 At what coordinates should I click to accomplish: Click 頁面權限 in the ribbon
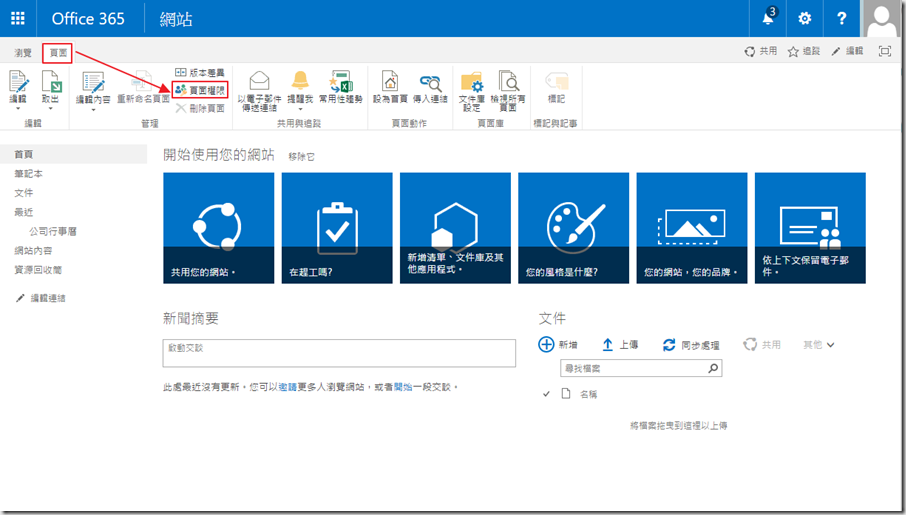[x=200, y=90]
